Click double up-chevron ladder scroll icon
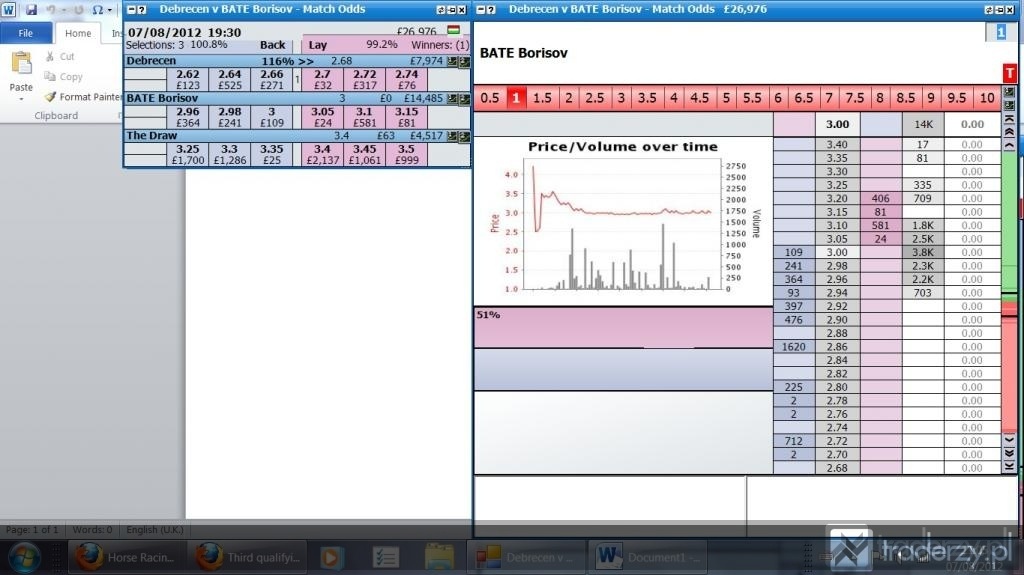 pos(1009,132)
